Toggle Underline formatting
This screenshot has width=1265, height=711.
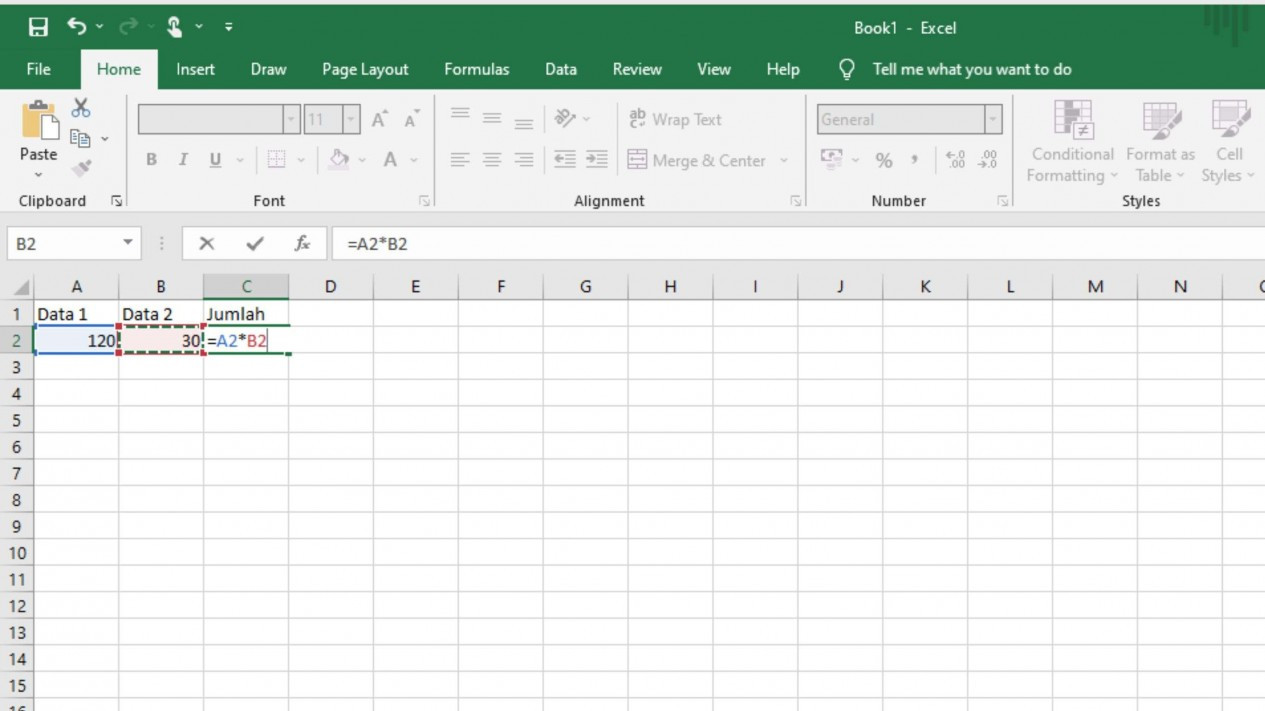click(x=215, y=160)
